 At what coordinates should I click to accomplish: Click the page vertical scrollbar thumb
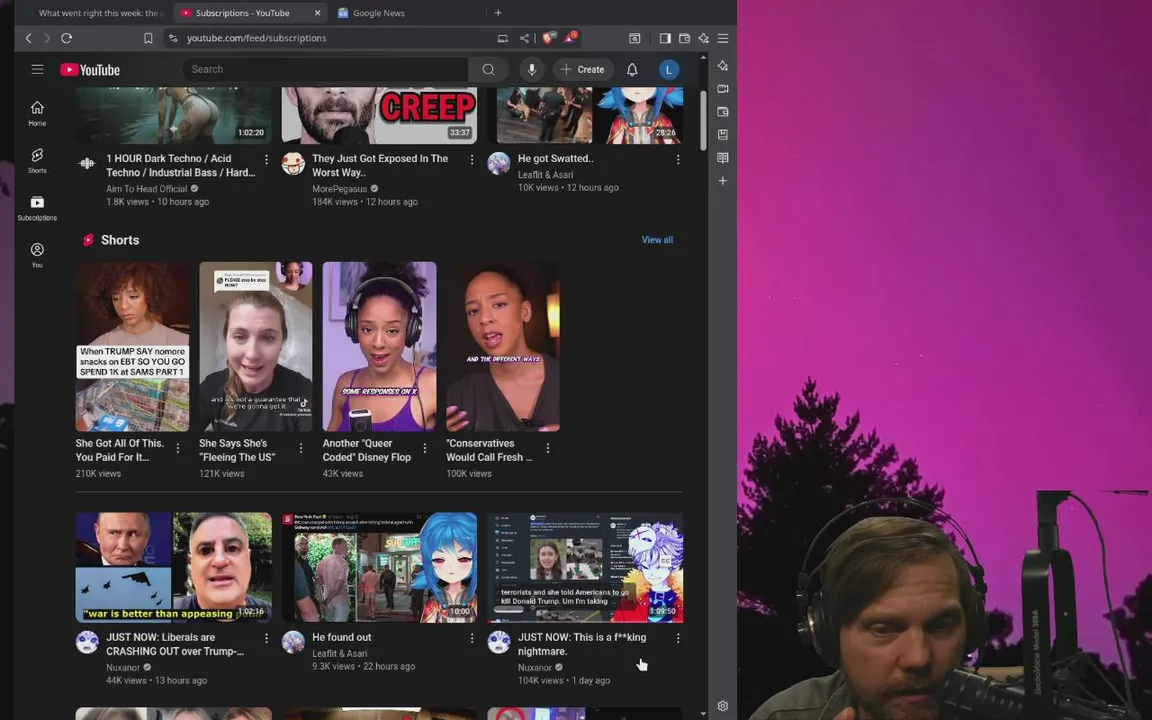tap(703, 120)
